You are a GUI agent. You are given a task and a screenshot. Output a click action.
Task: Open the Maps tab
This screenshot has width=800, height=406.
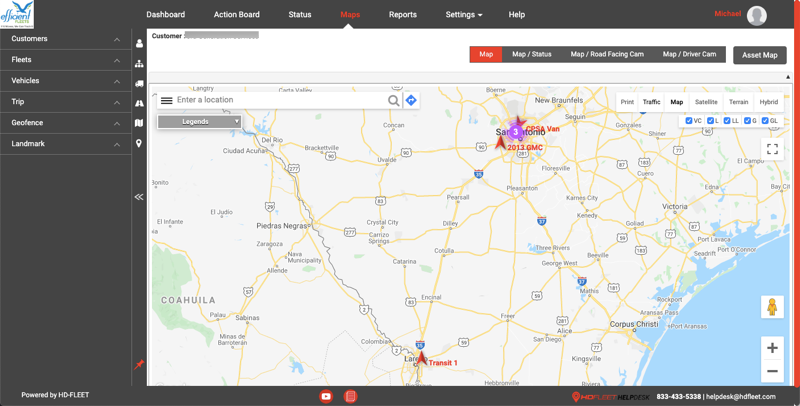coord(350,15)
